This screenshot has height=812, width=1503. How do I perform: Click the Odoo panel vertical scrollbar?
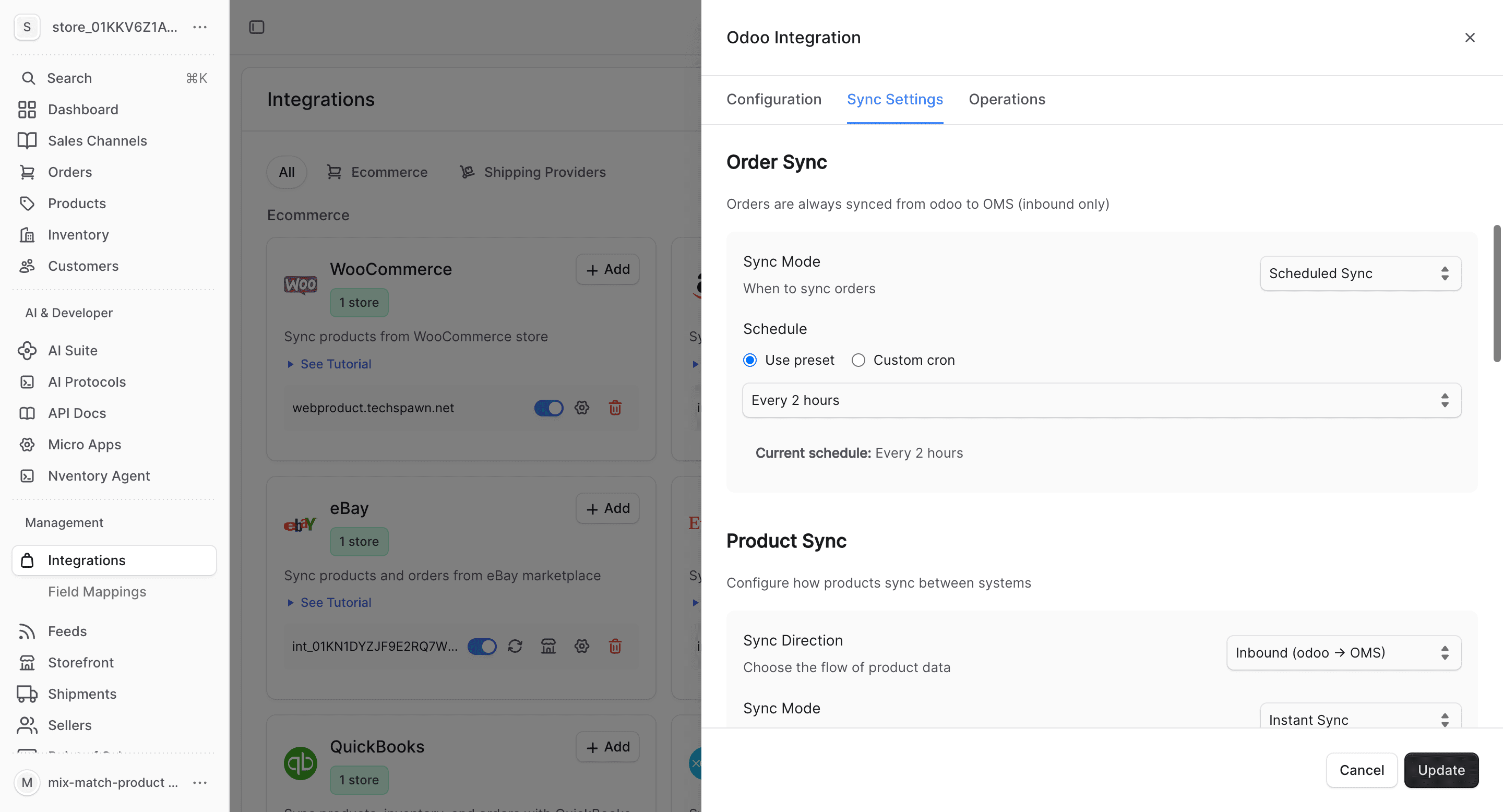pyautogui.click(x=1497, y=293)
